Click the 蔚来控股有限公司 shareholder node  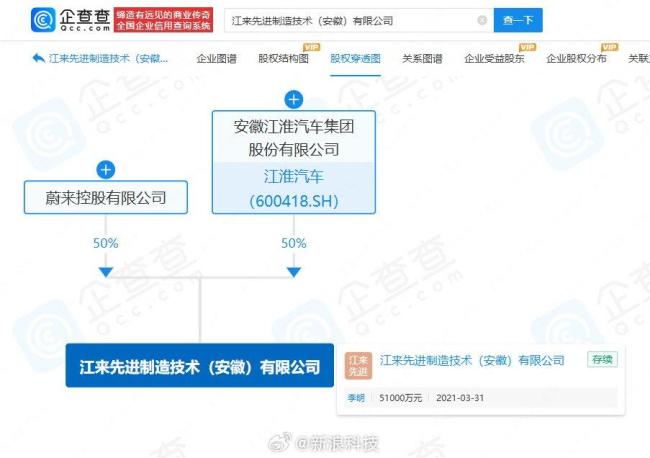click(106, 197)
